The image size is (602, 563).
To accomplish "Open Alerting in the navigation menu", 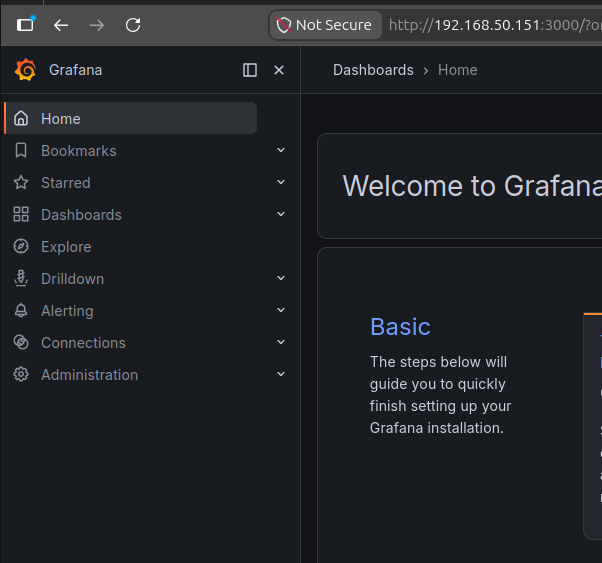I will pyautogui.click(x=67, y=311).
